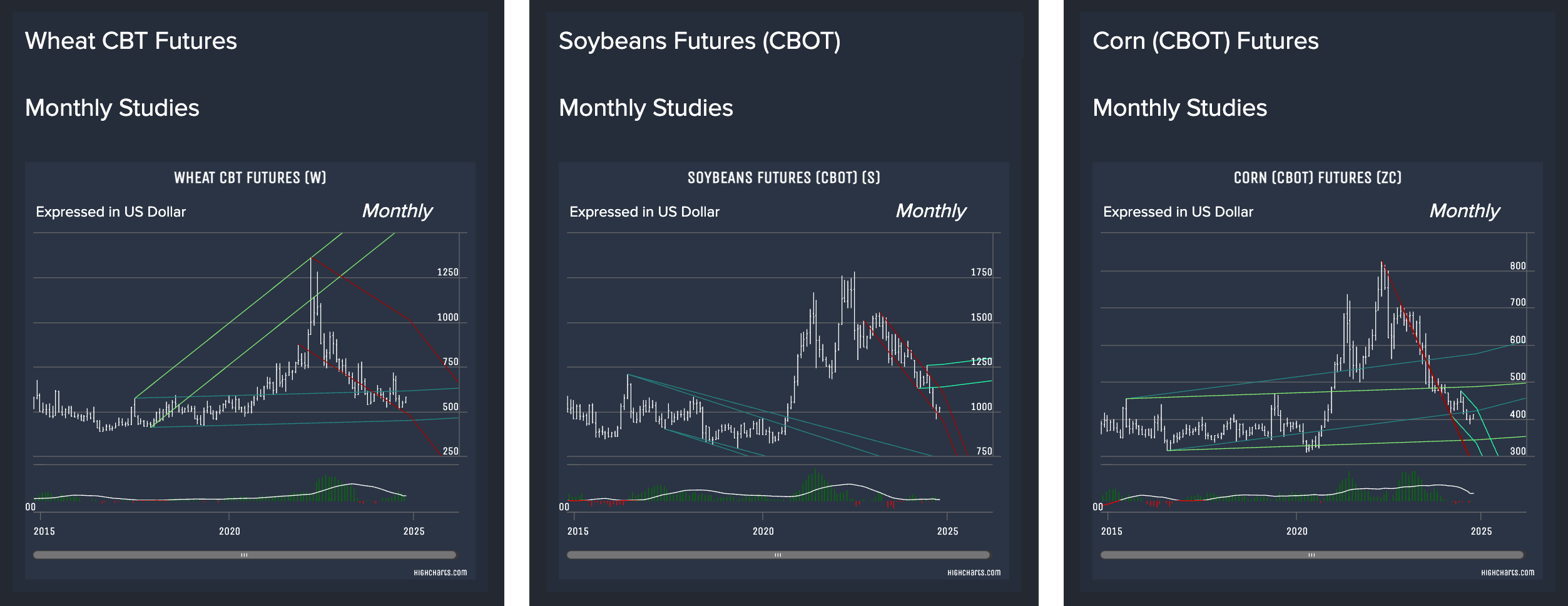Click the WHEAT CBT FUTURES (W) chart title
Screen dimensions: 1568x606
(x=250, y=178)
